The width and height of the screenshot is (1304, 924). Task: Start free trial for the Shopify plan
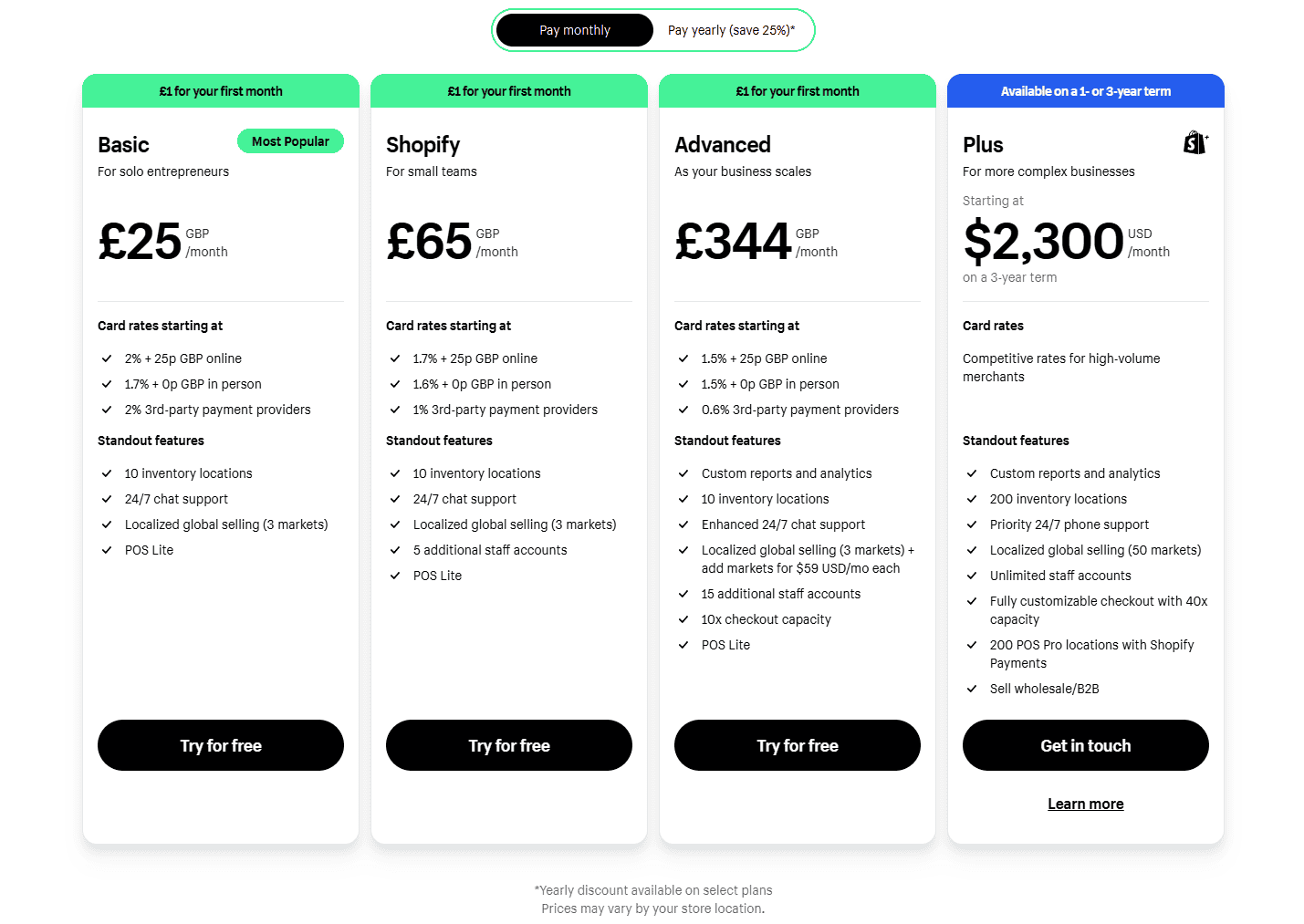(509, 745)
